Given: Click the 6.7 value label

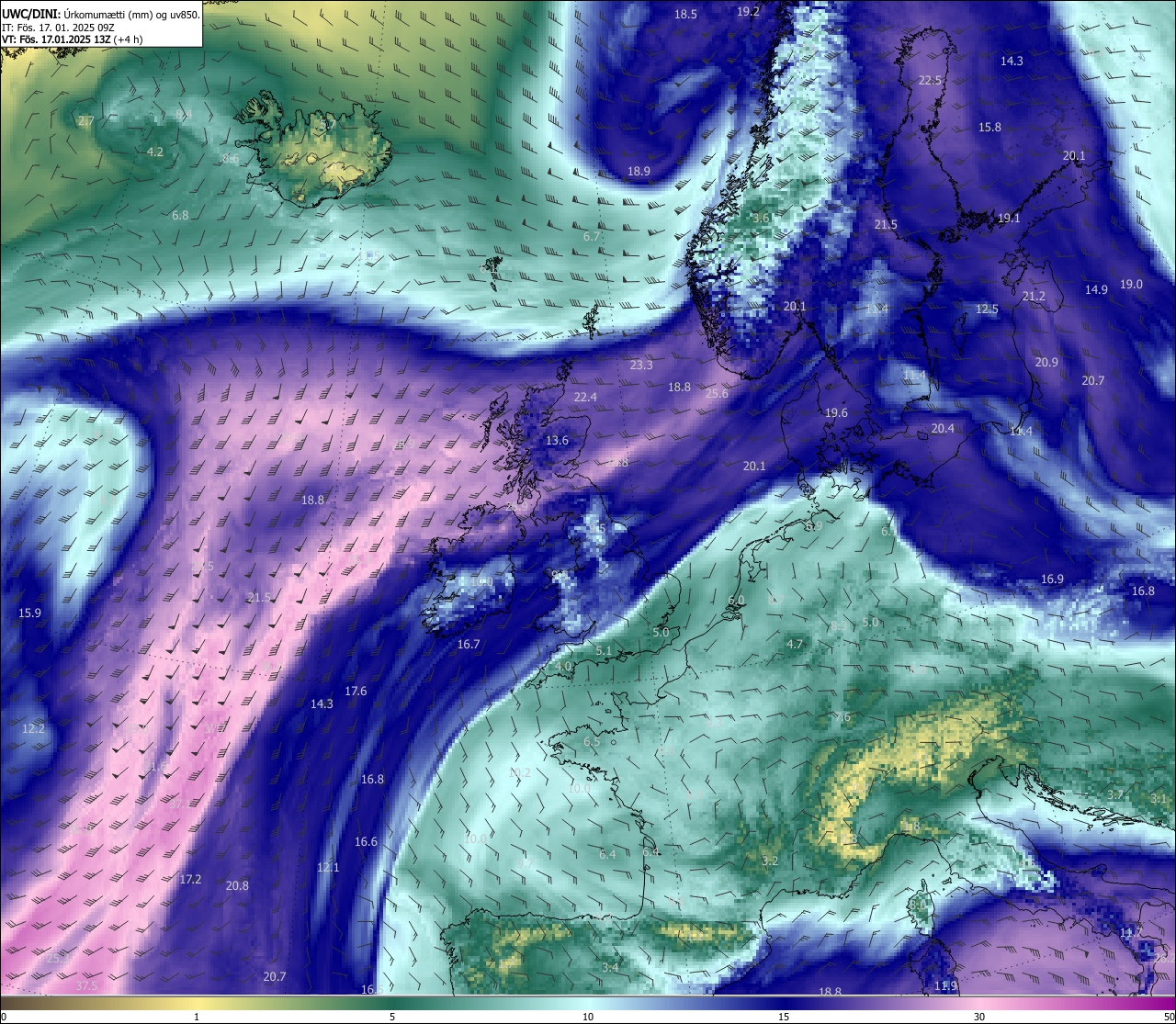Looking at the screenshot, I should coord(592,236).
